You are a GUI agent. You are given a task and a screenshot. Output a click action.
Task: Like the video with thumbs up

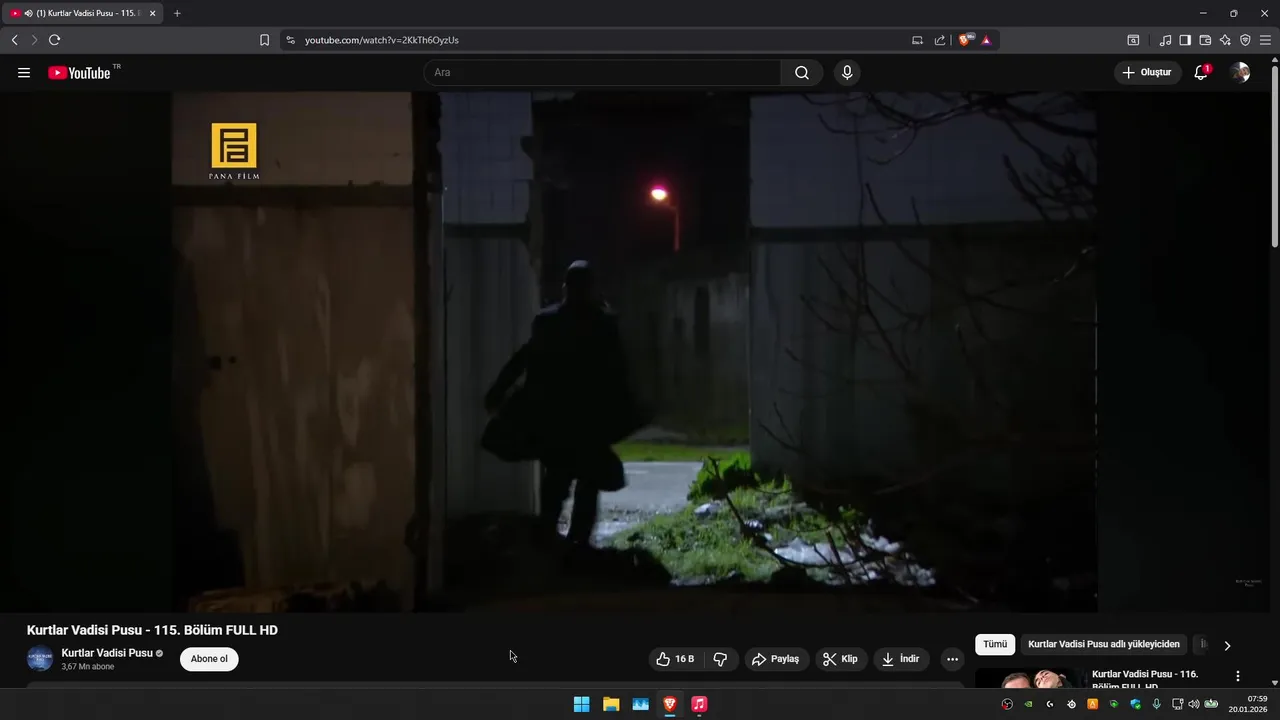pos(675,659)
